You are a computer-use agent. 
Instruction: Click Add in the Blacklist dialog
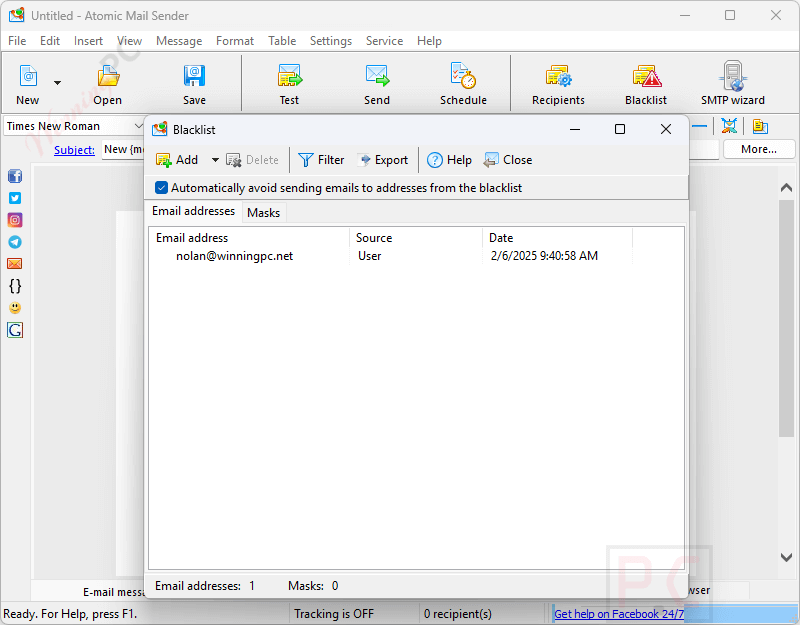(x=177, y=160)
